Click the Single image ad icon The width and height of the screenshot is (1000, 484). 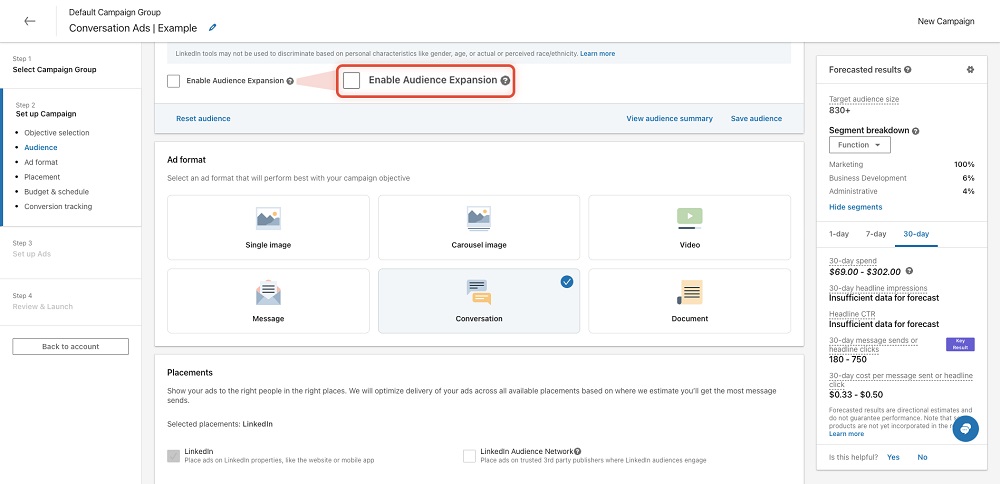[268, 219]
